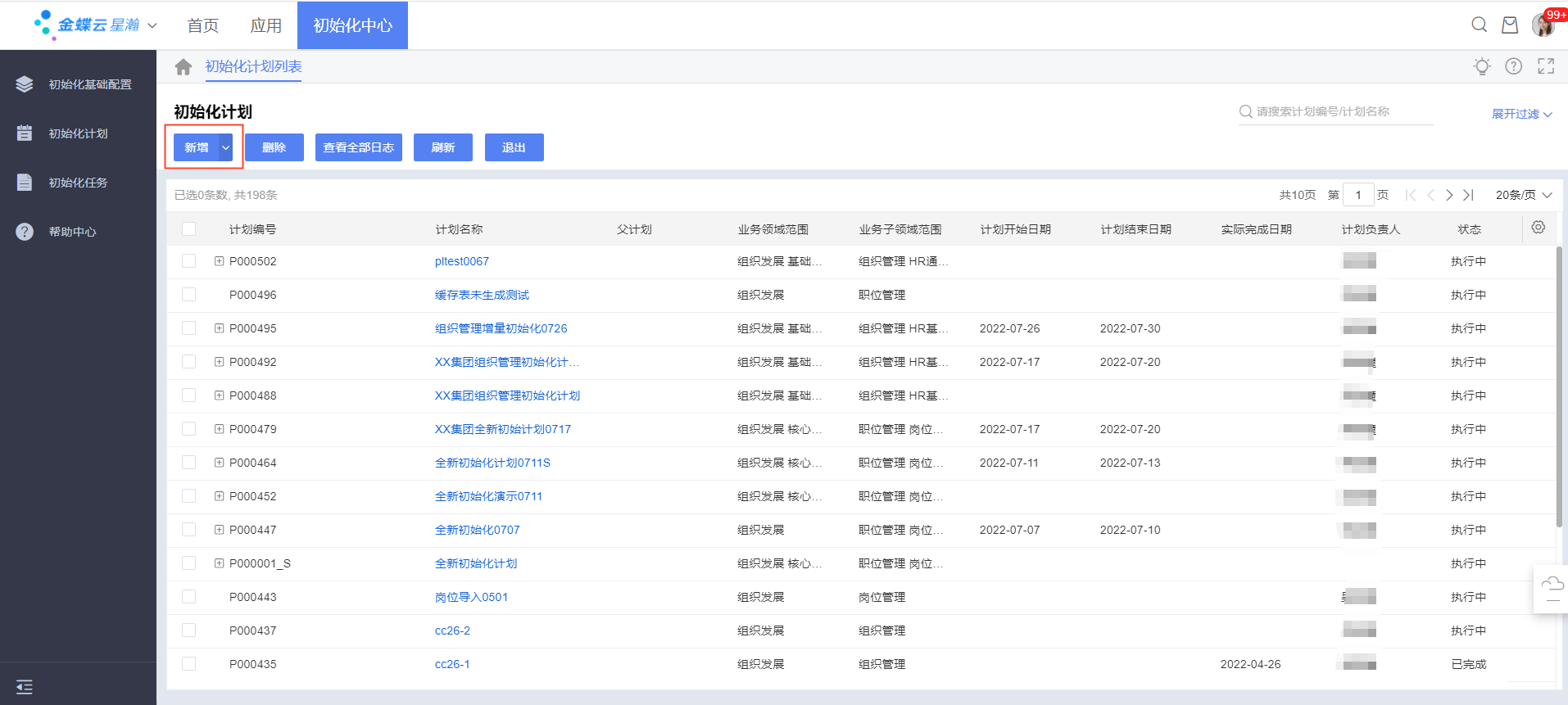This screenshot has height=705, width=1568.
Task: Open the message inbox icon
Action: point(1509,25)
